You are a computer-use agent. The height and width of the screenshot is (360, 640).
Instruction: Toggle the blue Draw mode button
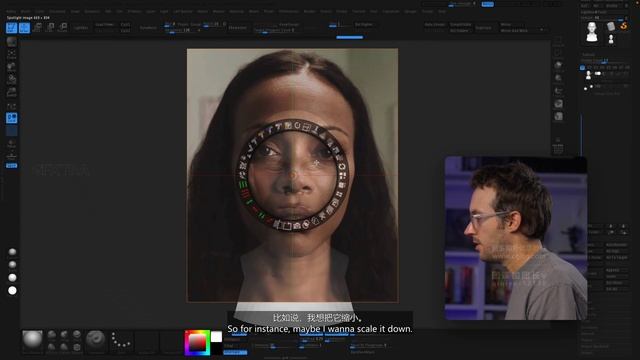pyautogui.click(x=24, y=28)
